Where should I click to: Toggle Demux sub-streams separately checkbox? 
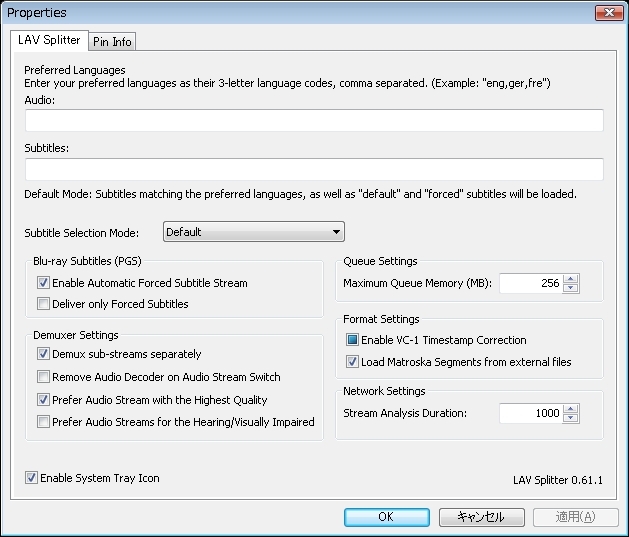click(43, 354)
